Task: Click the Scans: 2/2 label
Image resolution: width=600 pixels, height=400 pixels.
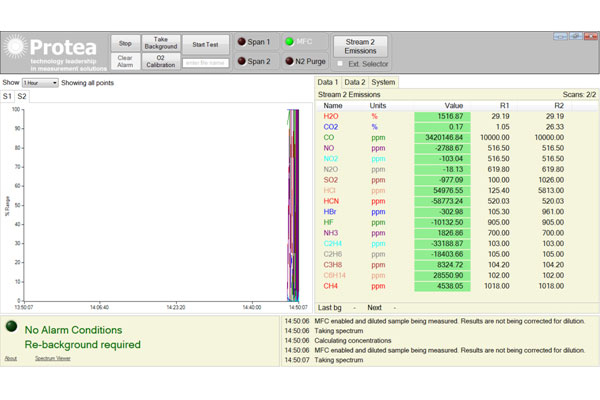Action: [x=579, y=95]
